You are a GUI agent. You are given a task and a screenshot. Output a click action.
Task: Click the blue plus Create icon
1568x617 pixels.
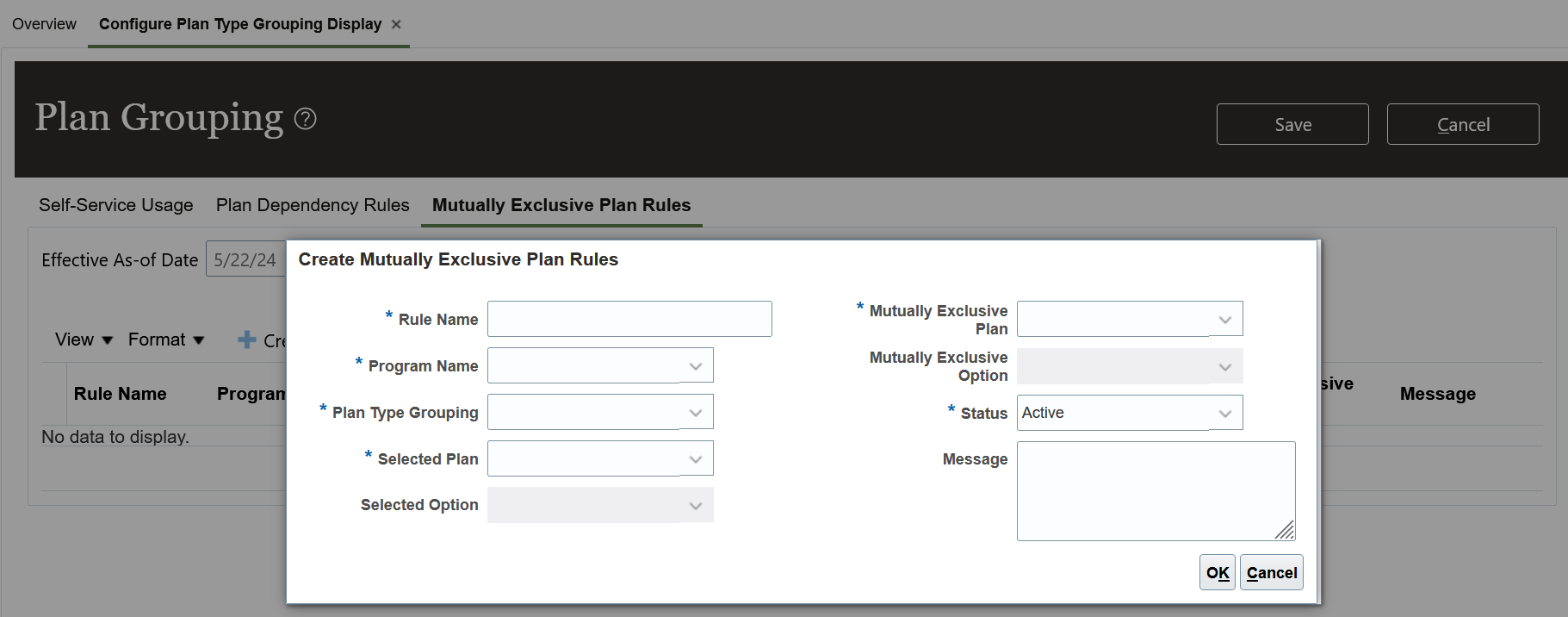tap(247, 340)
